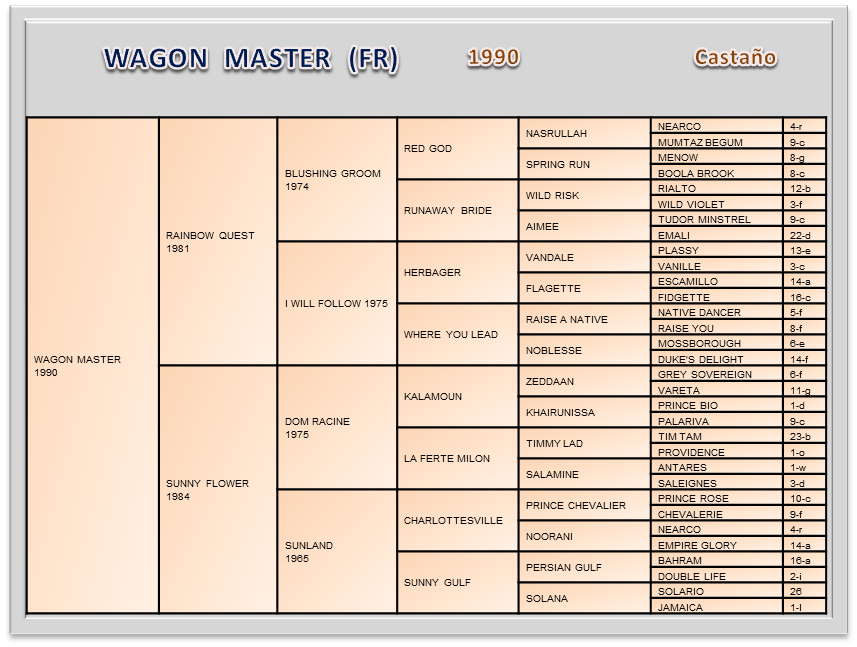Click the I WILL FOLLOW 1975 cell
Screen dimensions: 857x647
click(336, 303)
